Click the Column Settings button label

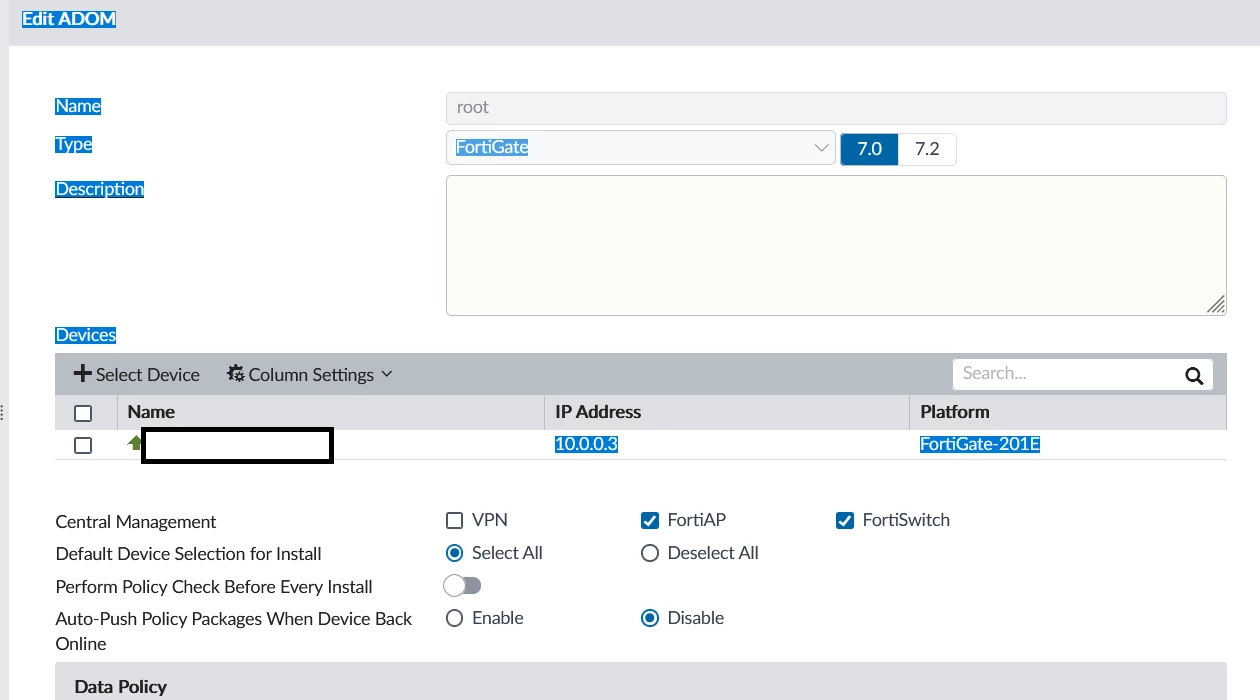[x=311, y=374]
